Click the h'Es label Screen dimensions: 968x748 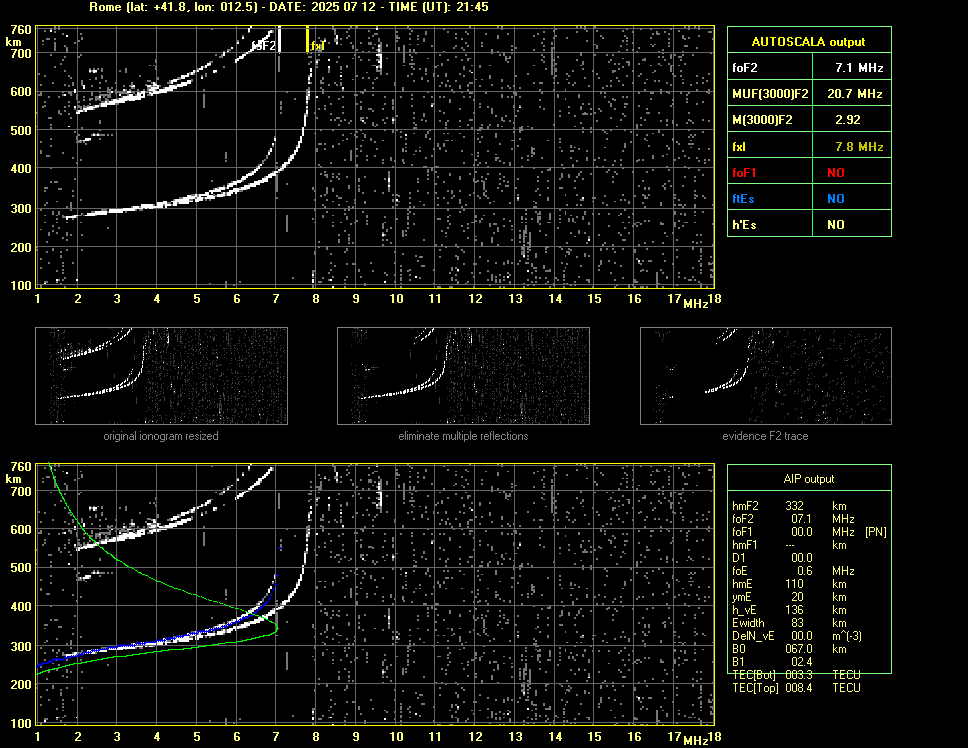point(744,225)
